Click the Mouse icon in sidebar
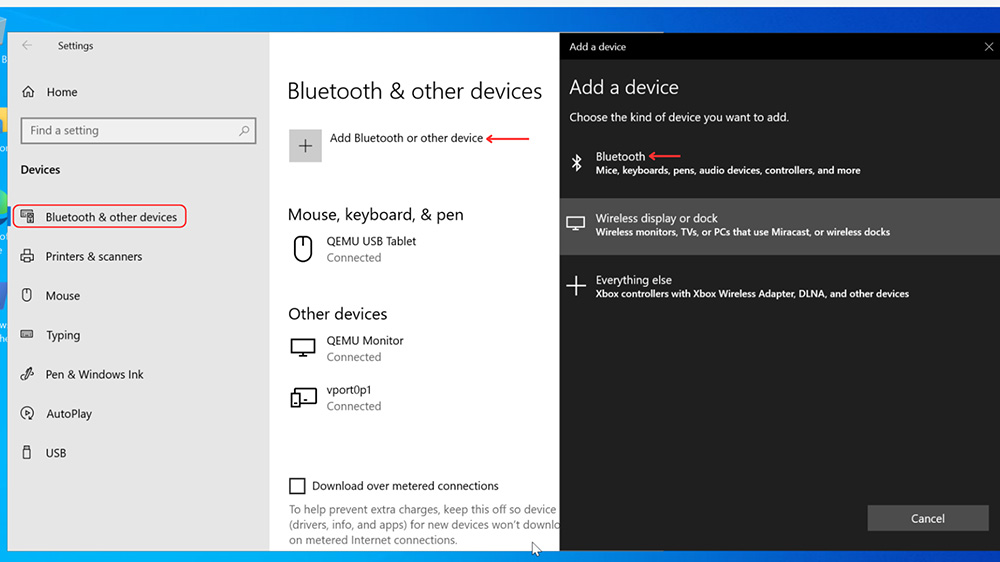 27,295
